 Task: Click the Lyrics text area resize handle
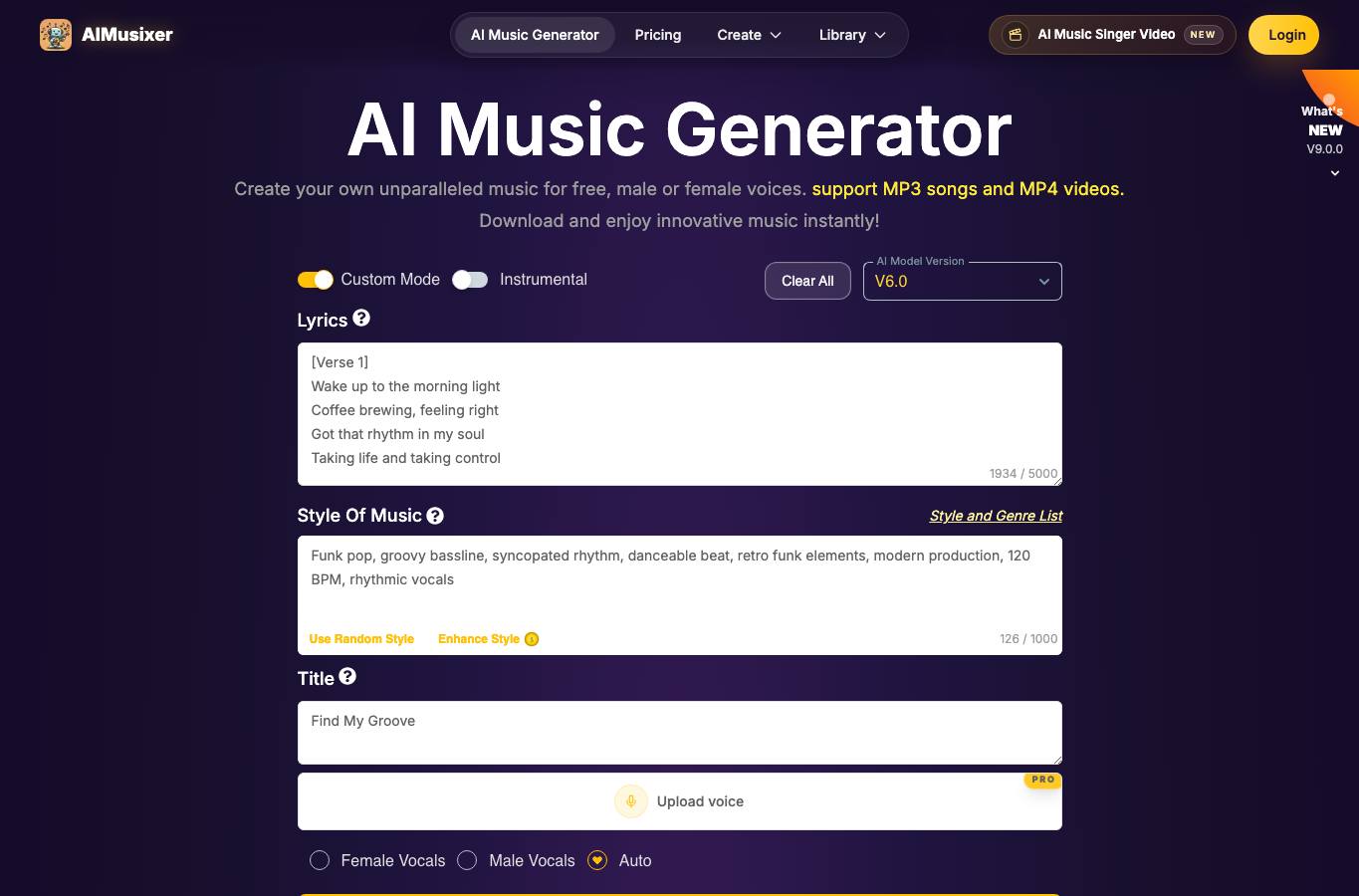pyautogui.click(x=1056, y=481)
